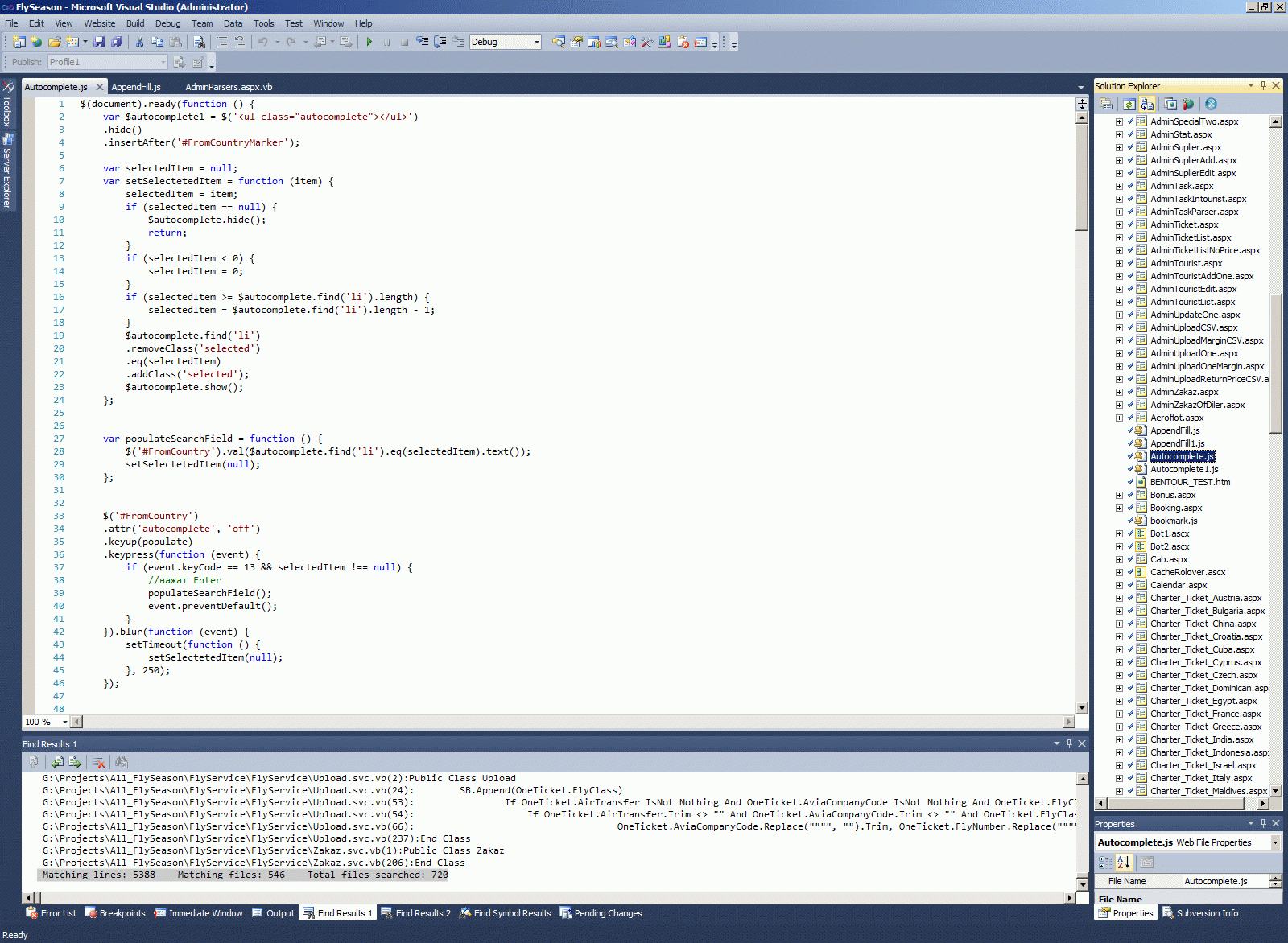The height and width of the screenshot is (943, 1288).
Task: Close the Autocomplete.js editor tab
Action: tap(100, 87)
